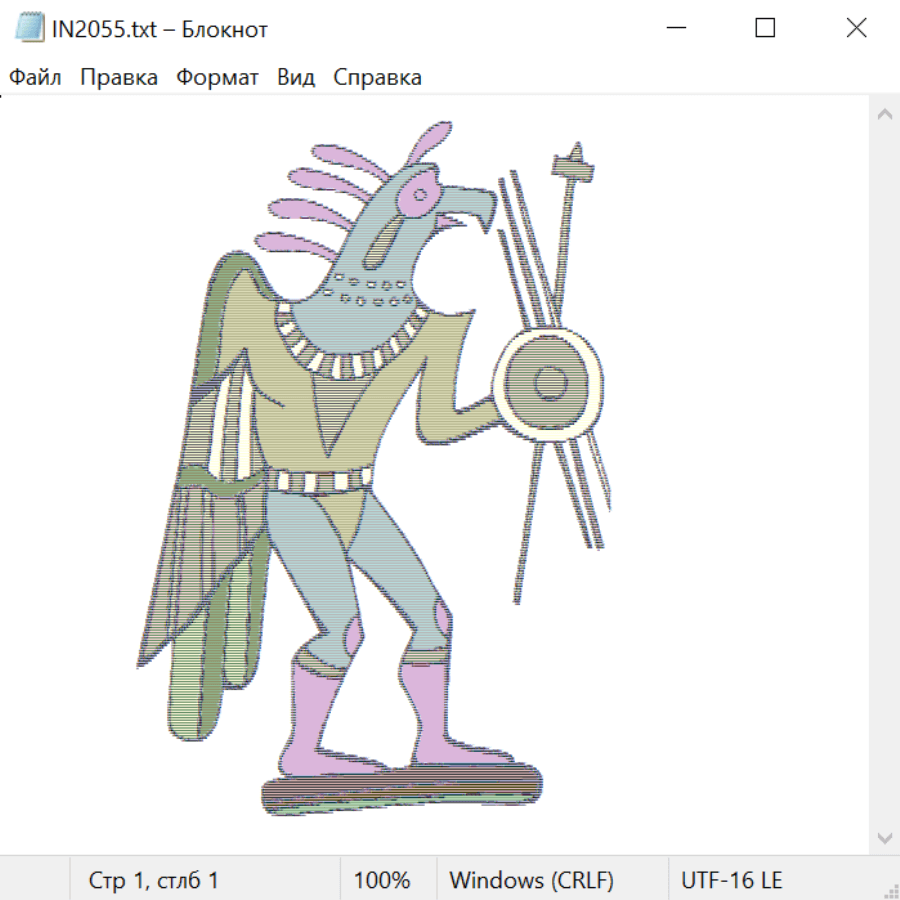This screenshot has width=900, height=900.
Task: Minimize the Notepad window
Action: (674, 29)
